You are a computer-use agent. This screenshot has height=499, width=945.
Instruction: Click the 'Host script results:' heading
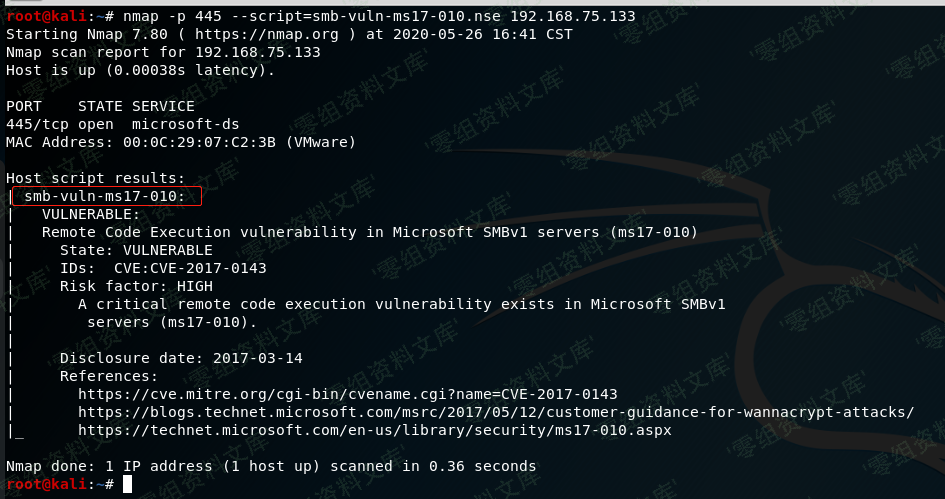96,178
